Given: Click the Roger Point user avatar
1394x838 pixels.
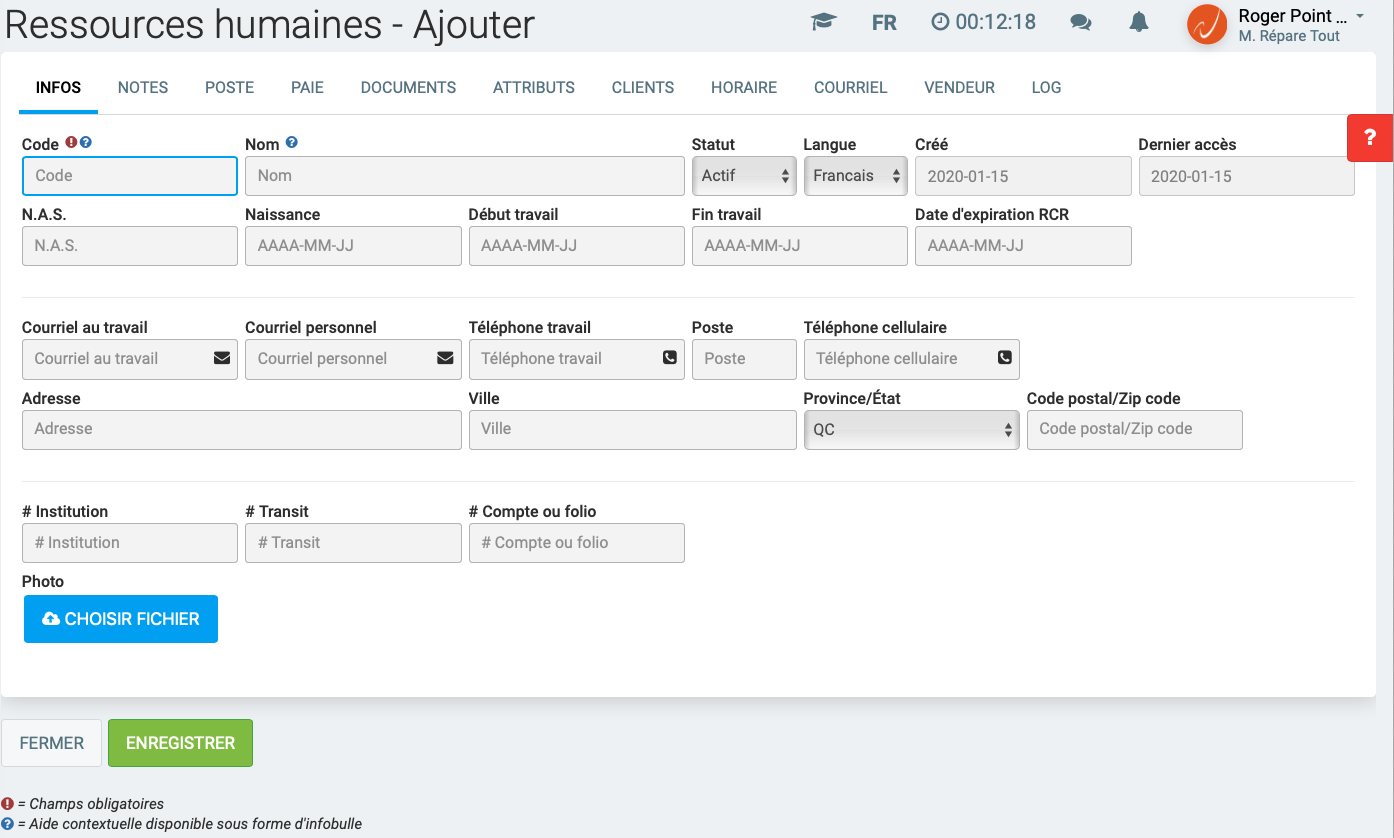Looking at the screenshot, I should point(1207,24).
